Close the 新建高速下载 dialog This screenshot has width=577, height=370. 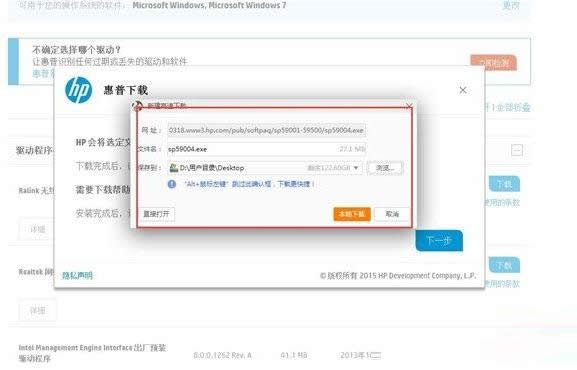[x=409, y=106]
